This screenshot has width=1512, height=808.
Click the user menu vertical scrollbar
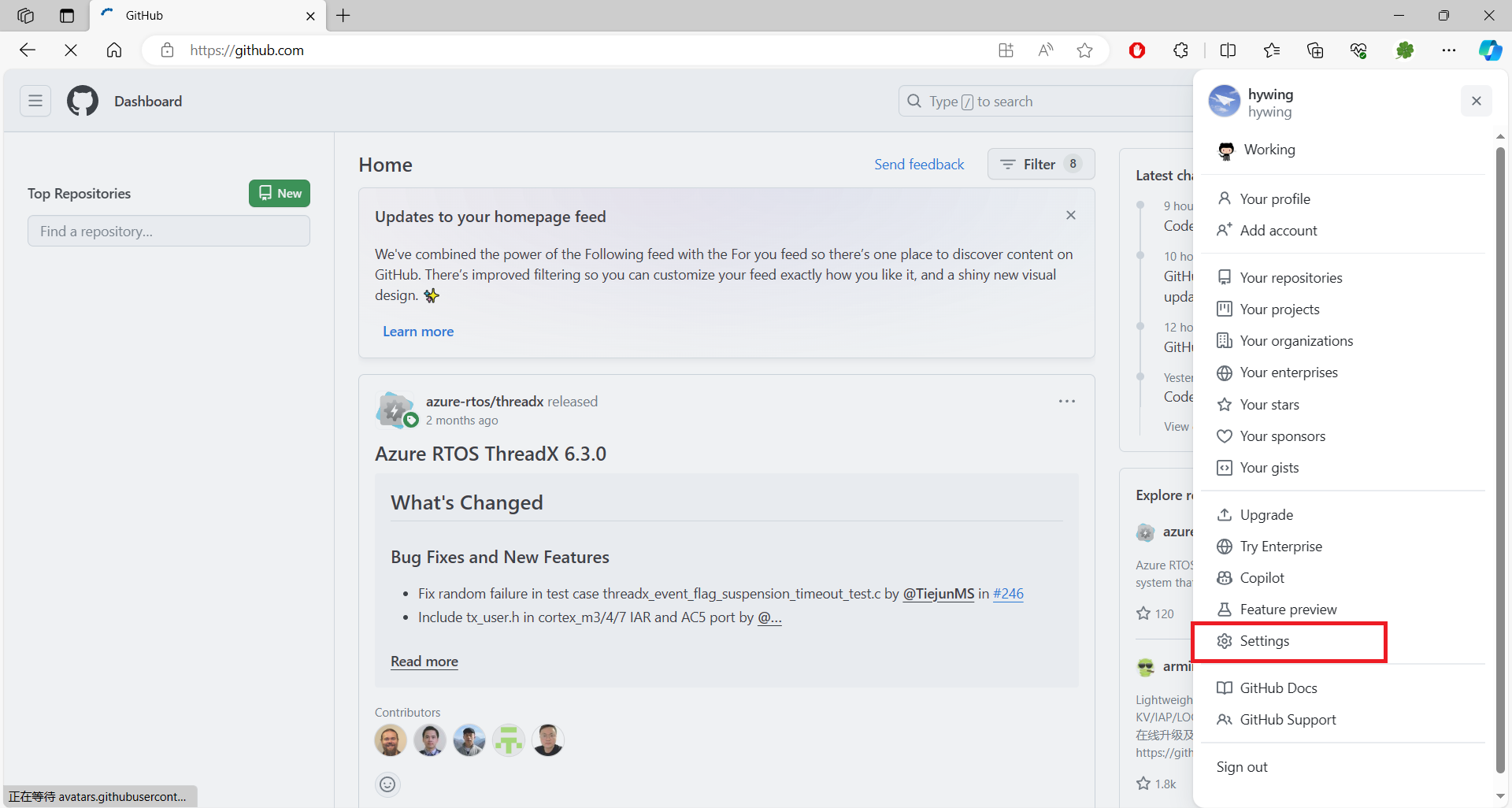click(x=1500, y=457)
